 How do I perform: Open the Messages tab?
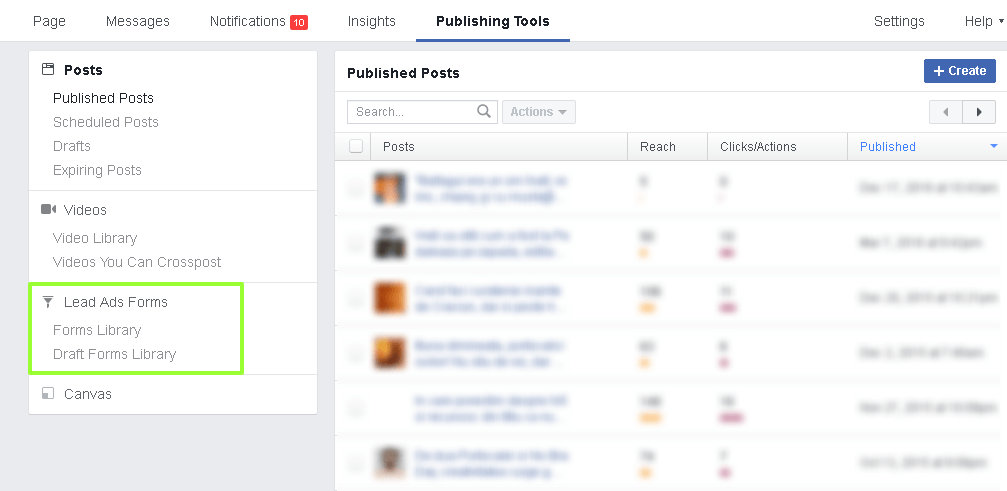tap(137, 21)
